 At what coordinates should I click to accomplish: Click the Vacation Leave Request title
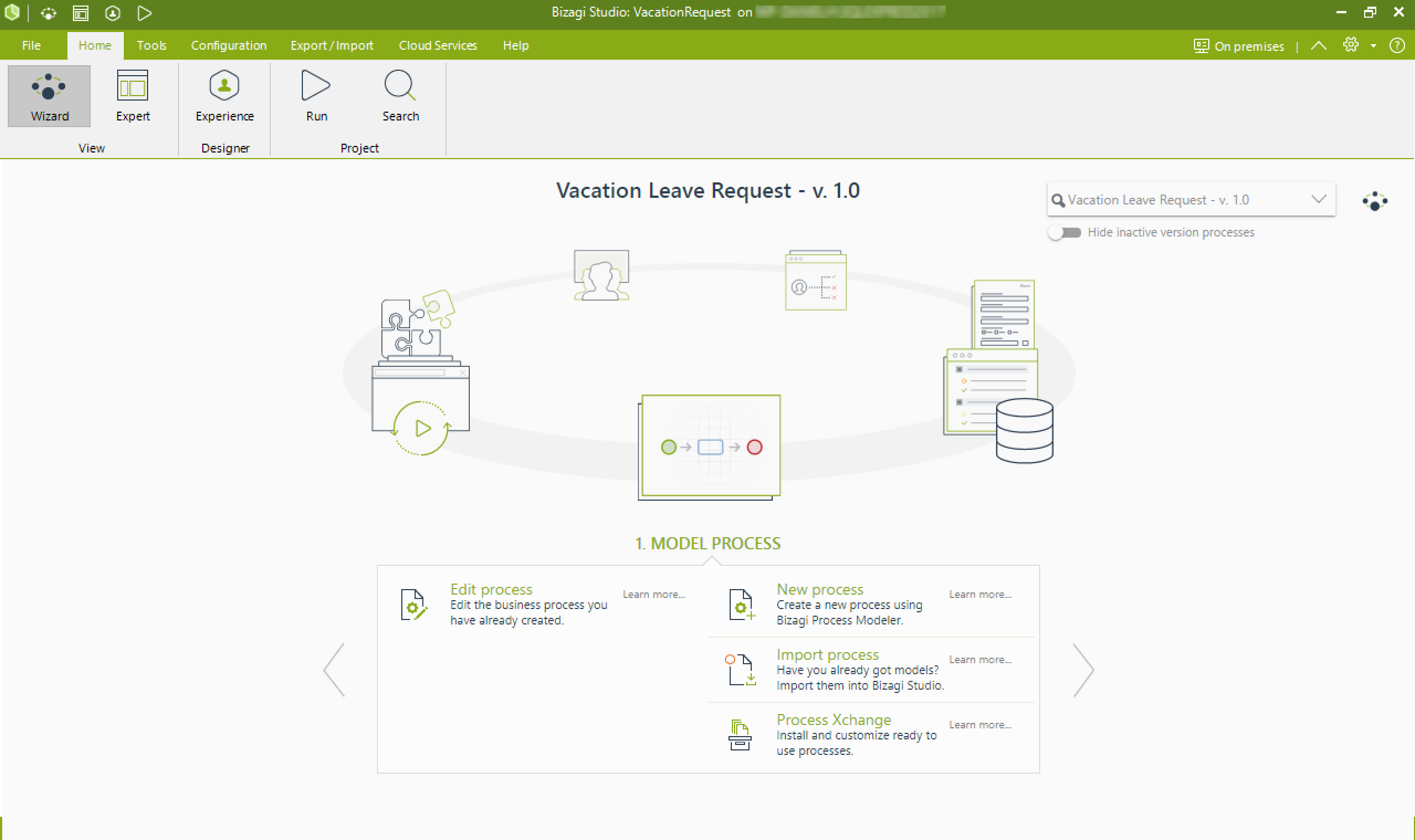(x=707, y=190)
